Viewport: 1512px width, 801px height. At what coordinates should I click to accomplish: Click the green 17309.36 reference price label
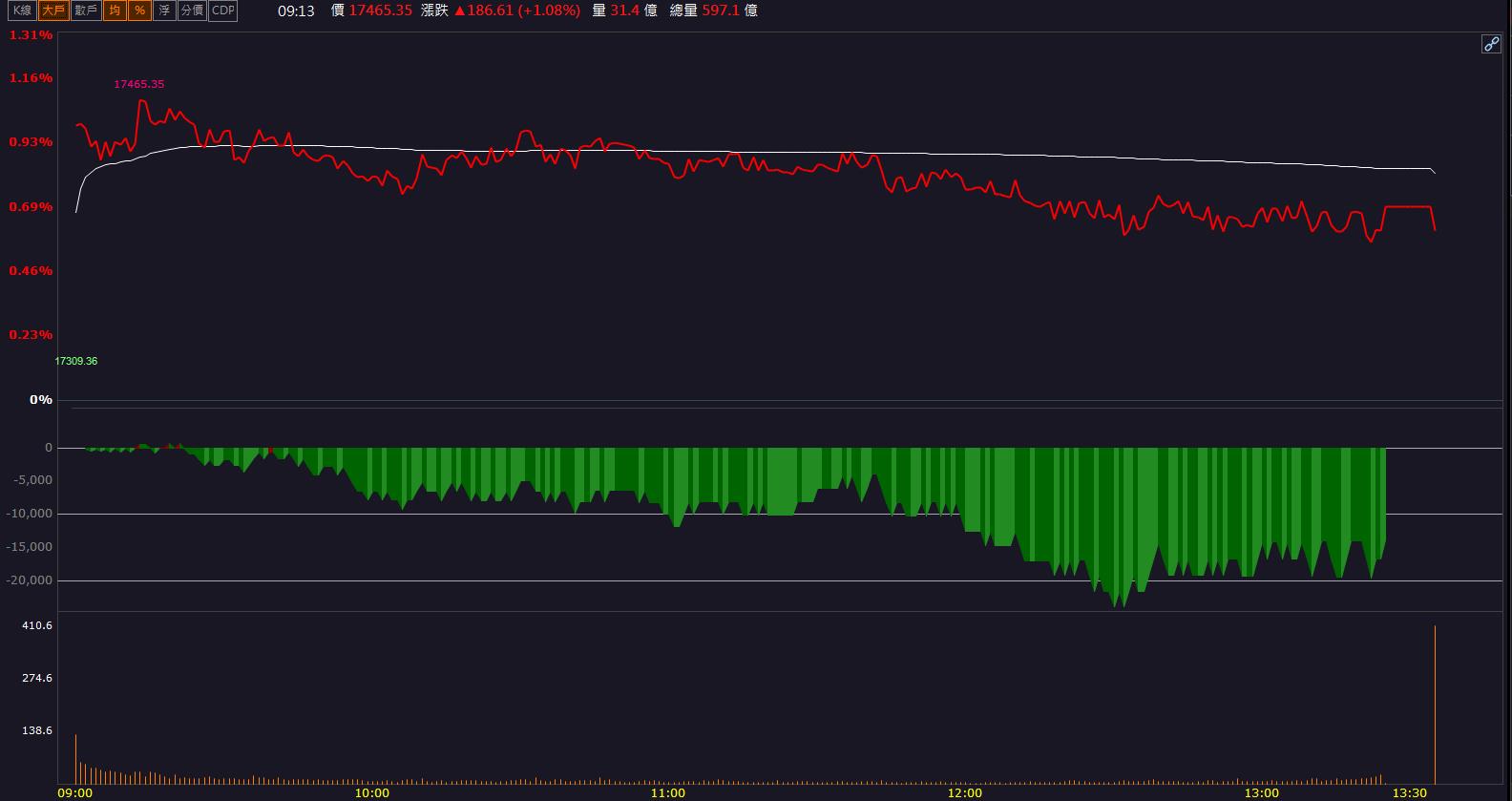click(x=76, y=361)
